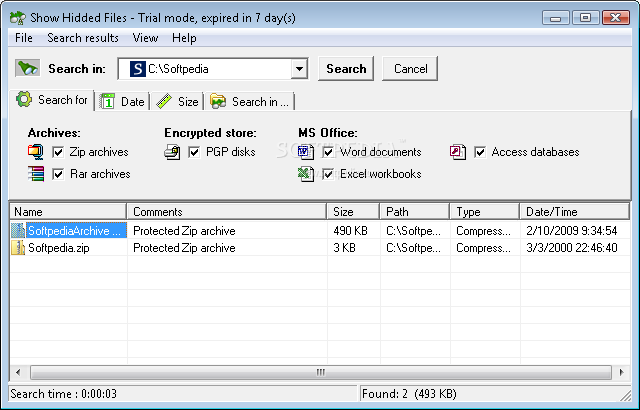
Task: Click the app icon in title bar
Action: [18, 18]
